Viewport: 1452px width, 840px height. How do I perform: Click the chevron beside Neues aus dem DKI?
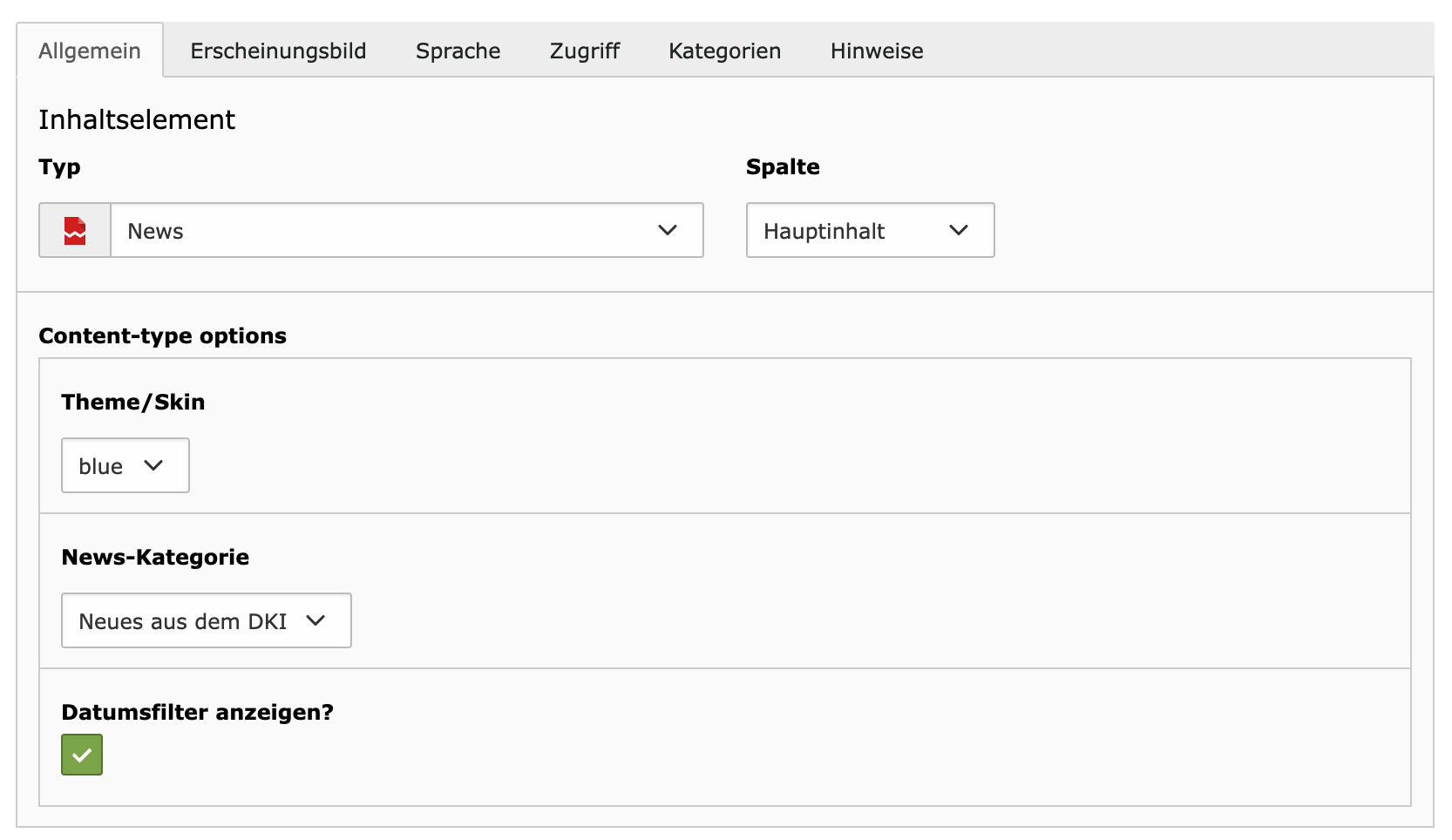pyautogui.click(x=316, y=621)
